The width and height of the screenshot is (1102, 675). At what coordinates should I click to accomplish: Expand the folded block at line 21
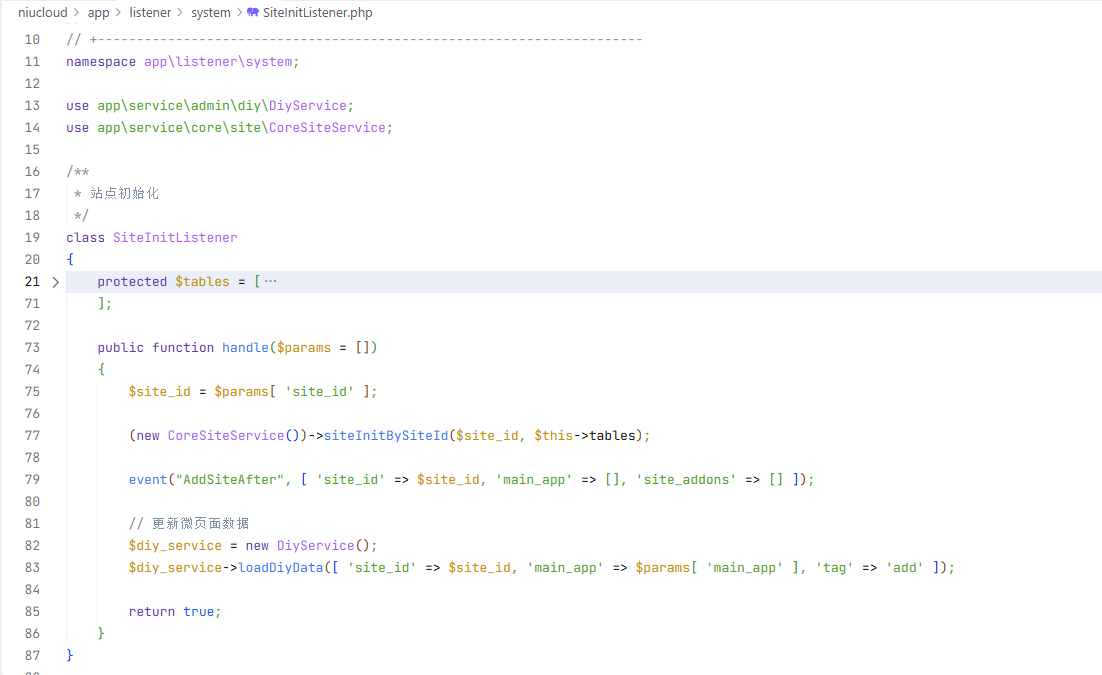pos(56,282)
